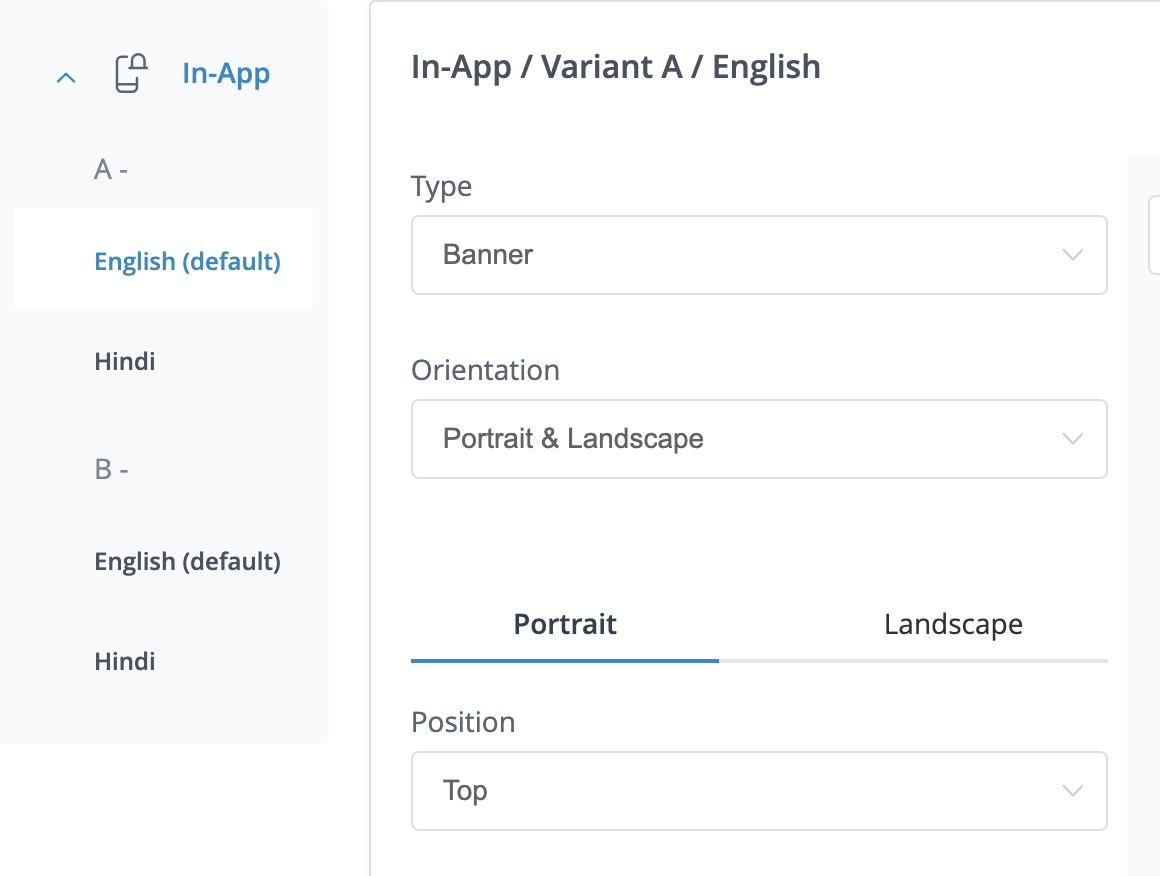Viewport: 1160px width, 876px height.
Task: Open the Position dropdown showing Top
Action: 740,791
